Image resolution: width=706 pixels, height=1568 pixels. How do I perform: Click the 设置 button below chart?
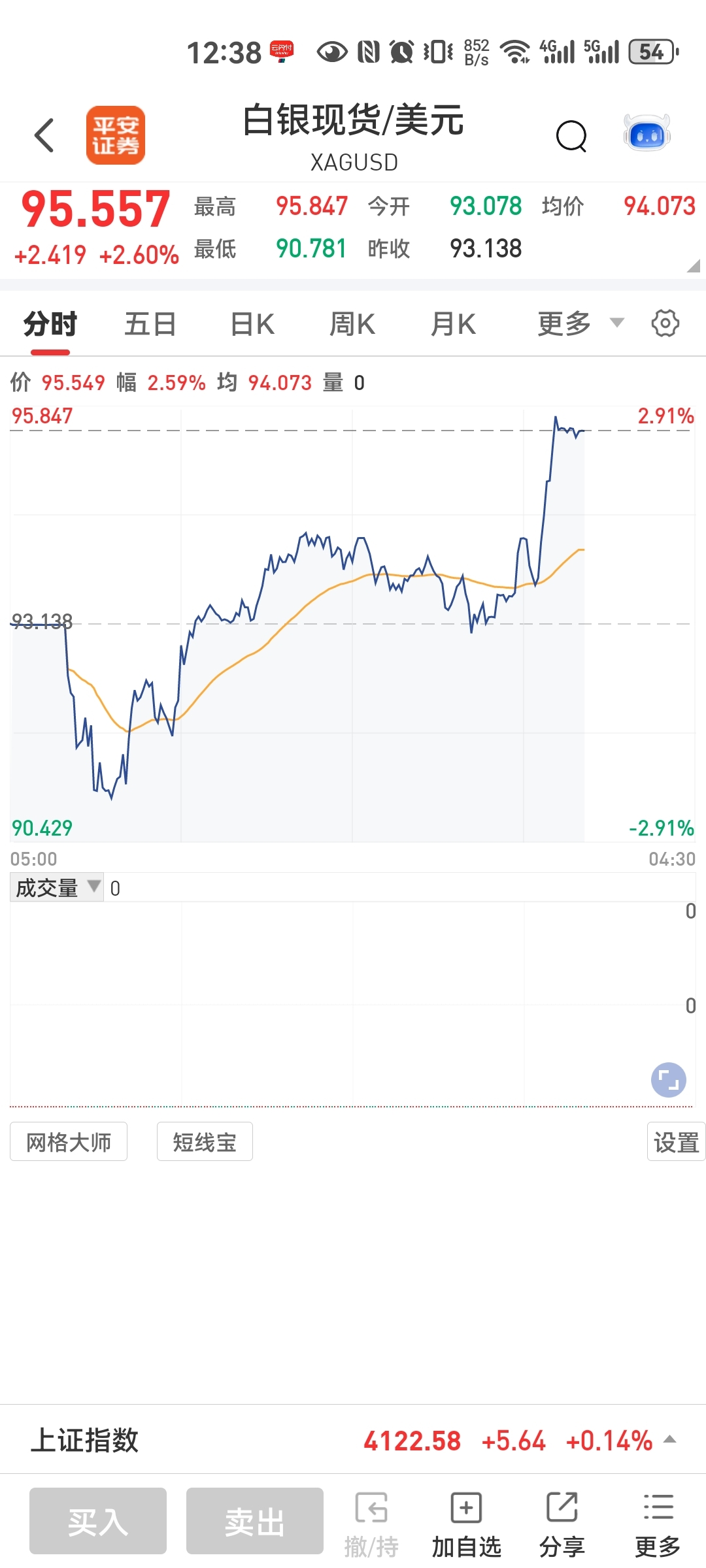676,1142
